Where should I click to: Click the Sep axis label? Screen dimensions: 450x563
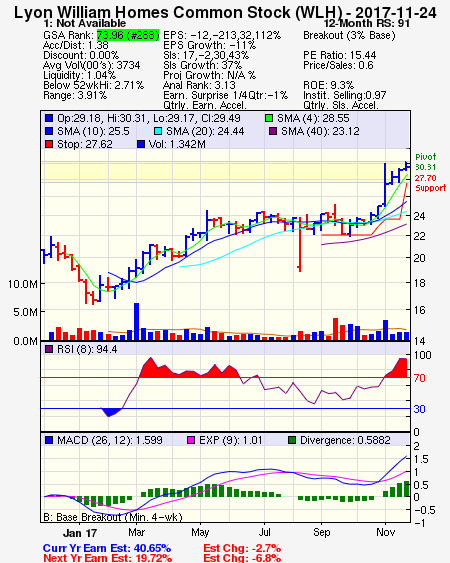(321, 532)
